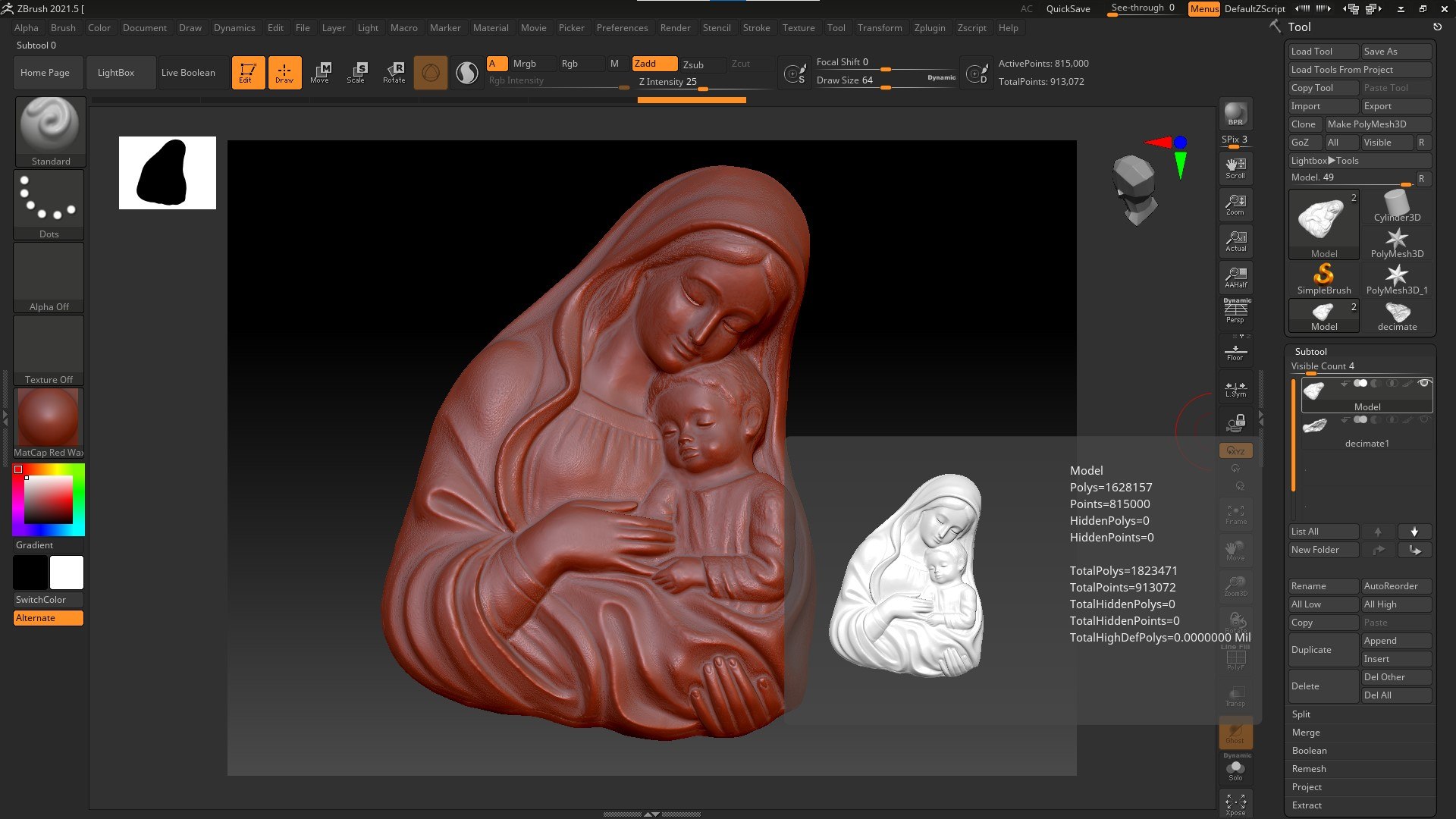Viewport: 1456px width, 819px height.
Task: Open the Brush menu
Action: (x=63, y=28)
